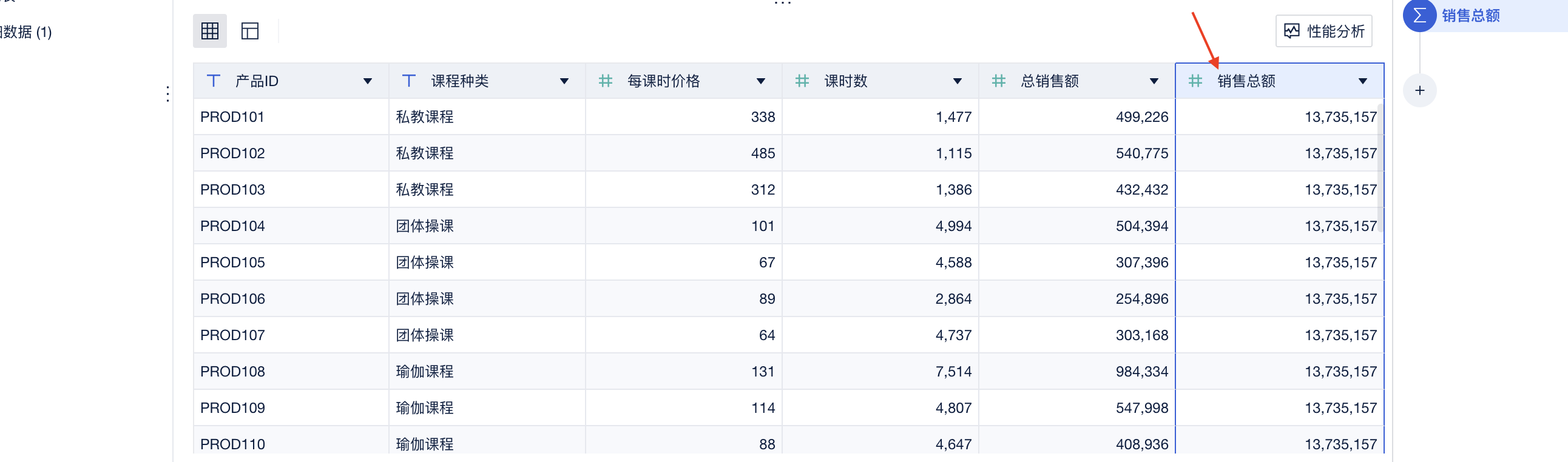The image size is (1568, 462).
Task: Click total sales value 984,334
Action: (1142, 372)
